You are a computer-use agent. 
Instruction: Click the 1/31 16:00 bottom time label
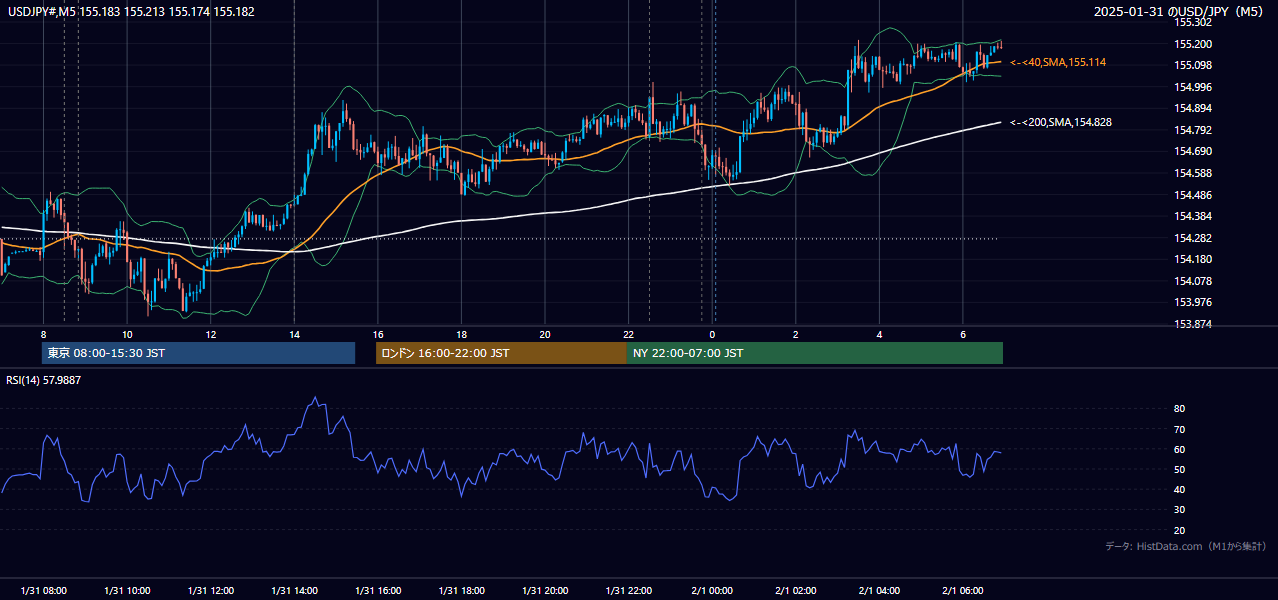(378, 591)
